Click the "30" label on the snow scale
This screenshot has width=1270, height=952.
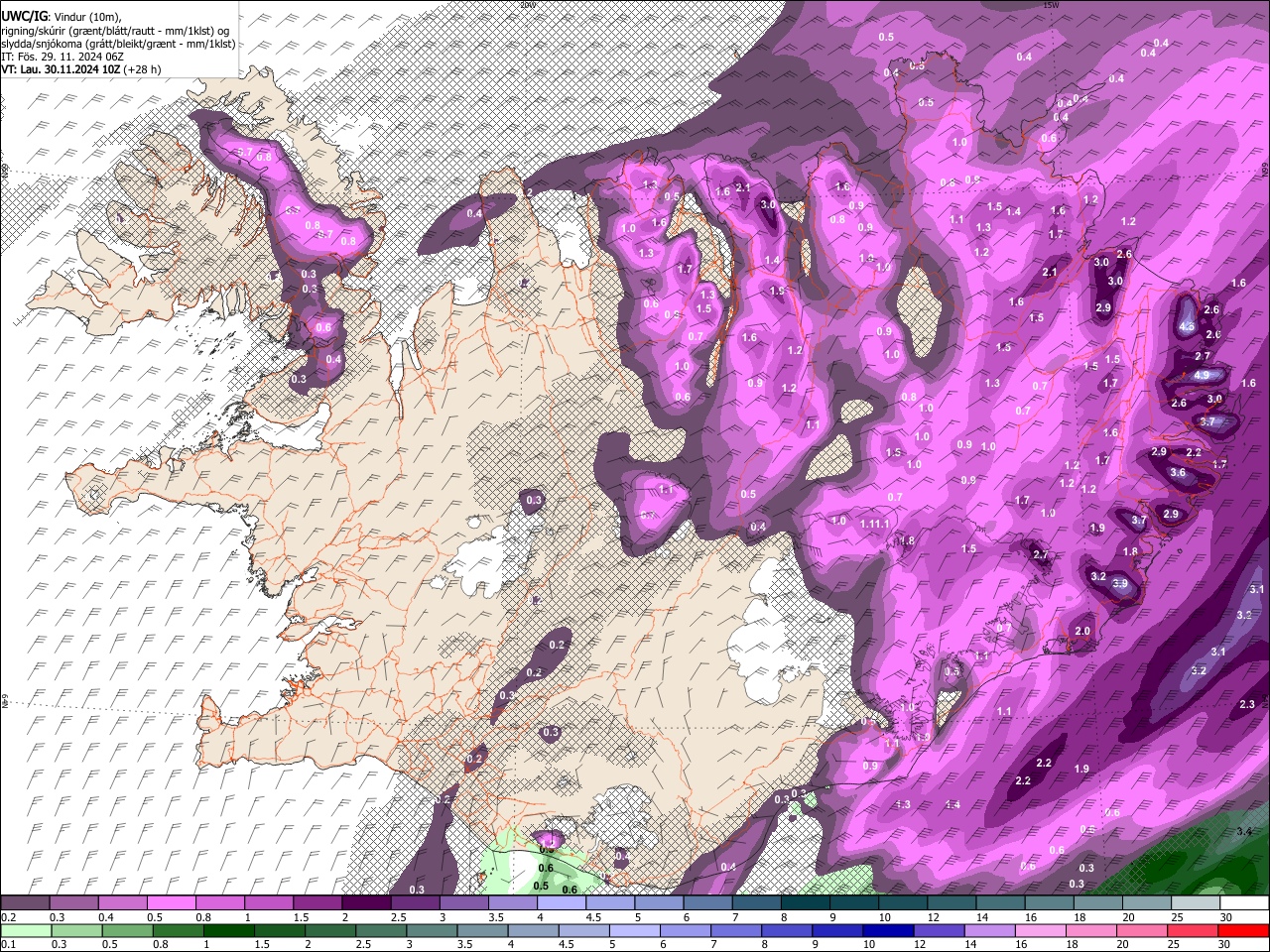(1225, 917)
